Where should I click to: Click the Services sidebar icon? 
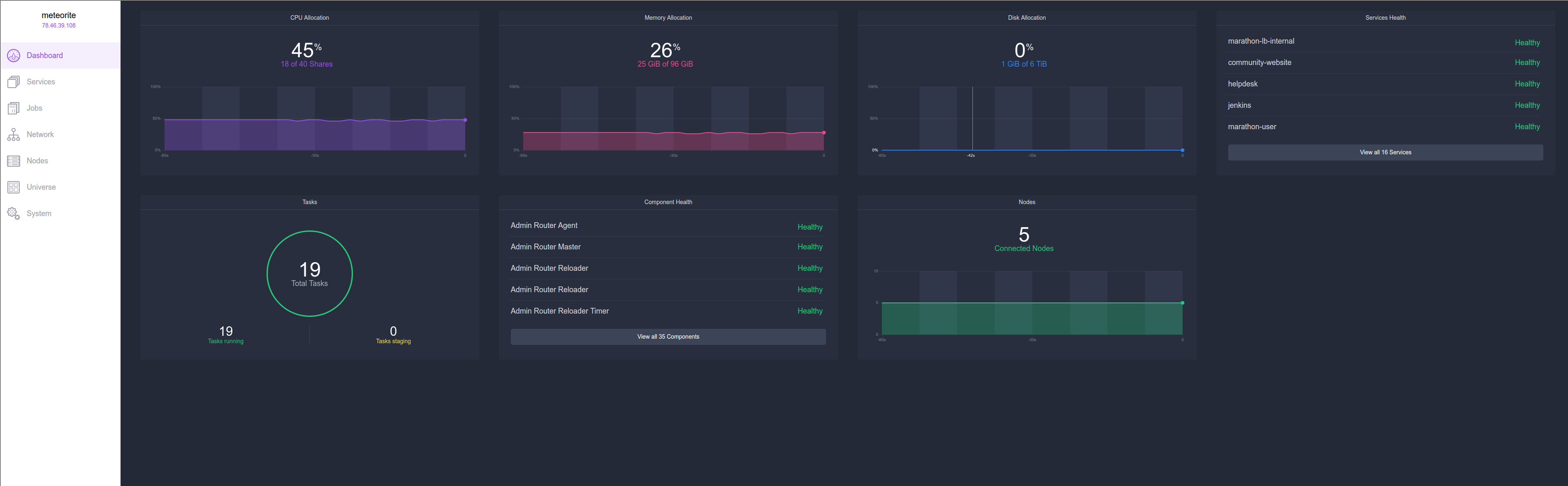click(14, 81)
